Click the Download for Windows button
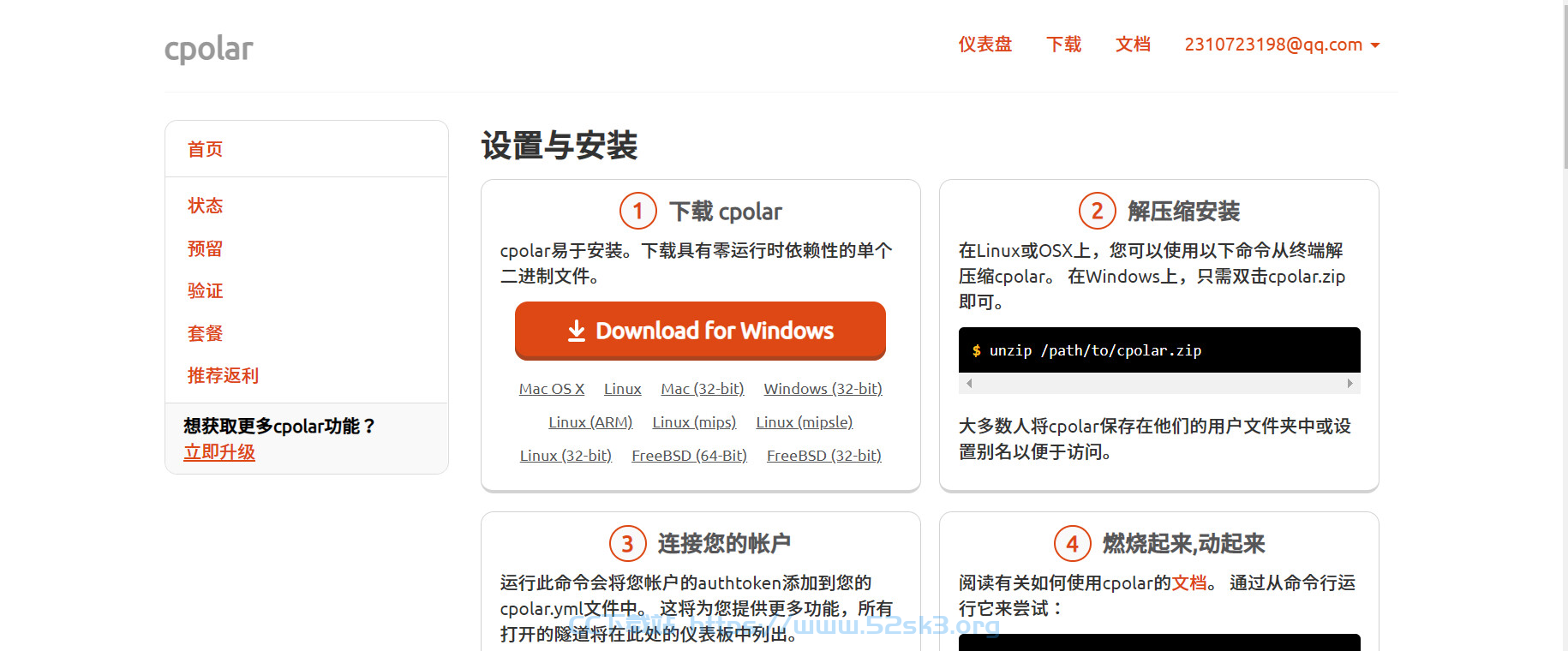This screenshot has width=1568, height=651. 700,331
